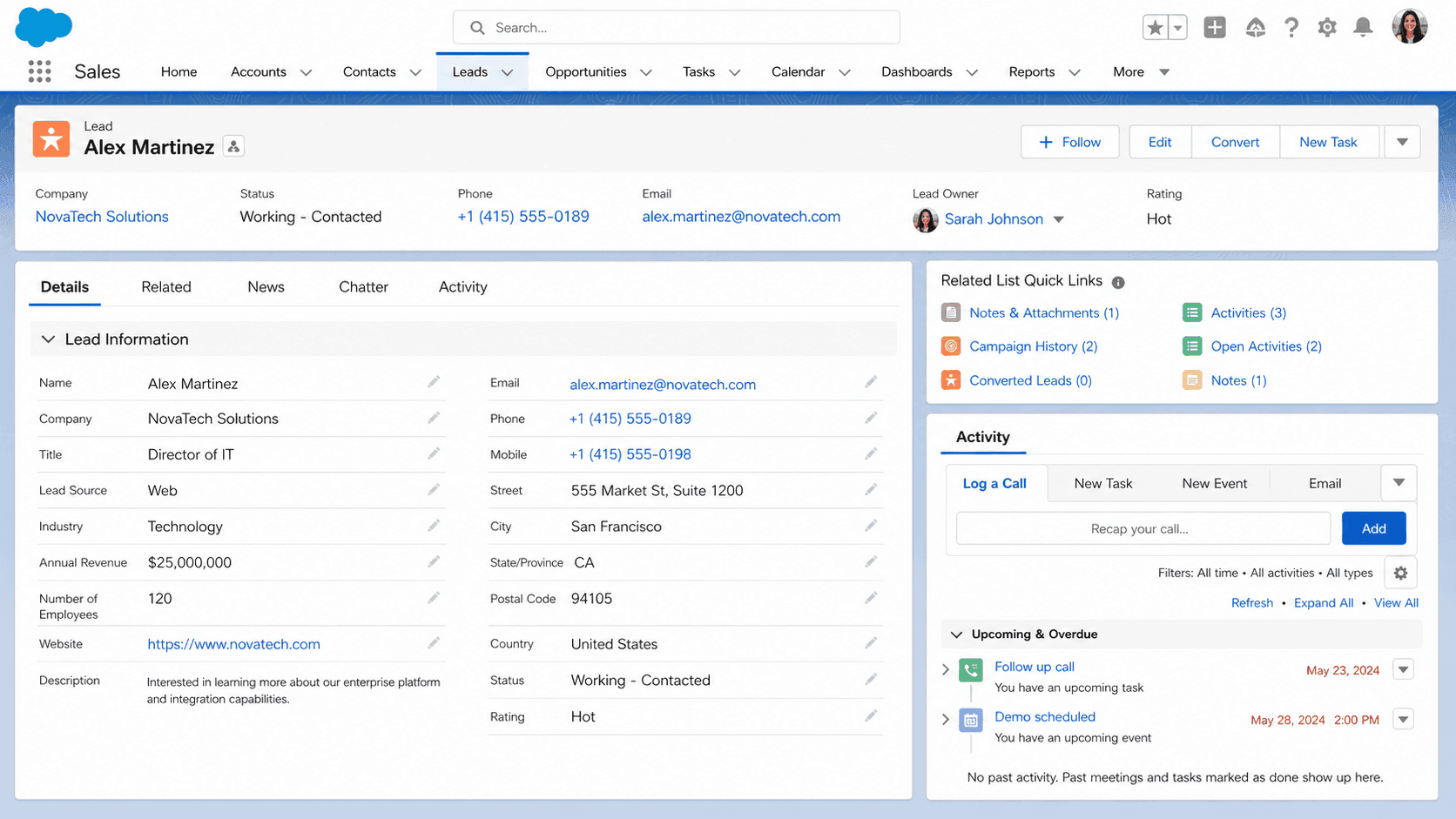Switch to the Chatter tab
The image size is (1456, 819).
tap(363, 287)
